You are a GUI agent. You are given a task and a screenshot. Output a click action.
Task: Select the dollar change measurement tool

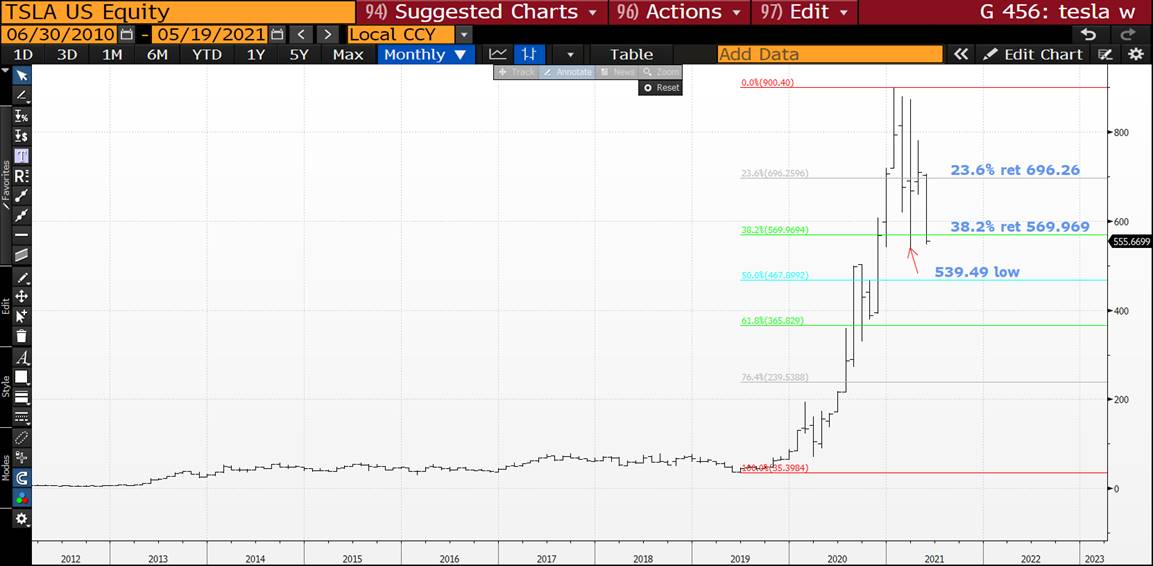click(x=21, y=136)
